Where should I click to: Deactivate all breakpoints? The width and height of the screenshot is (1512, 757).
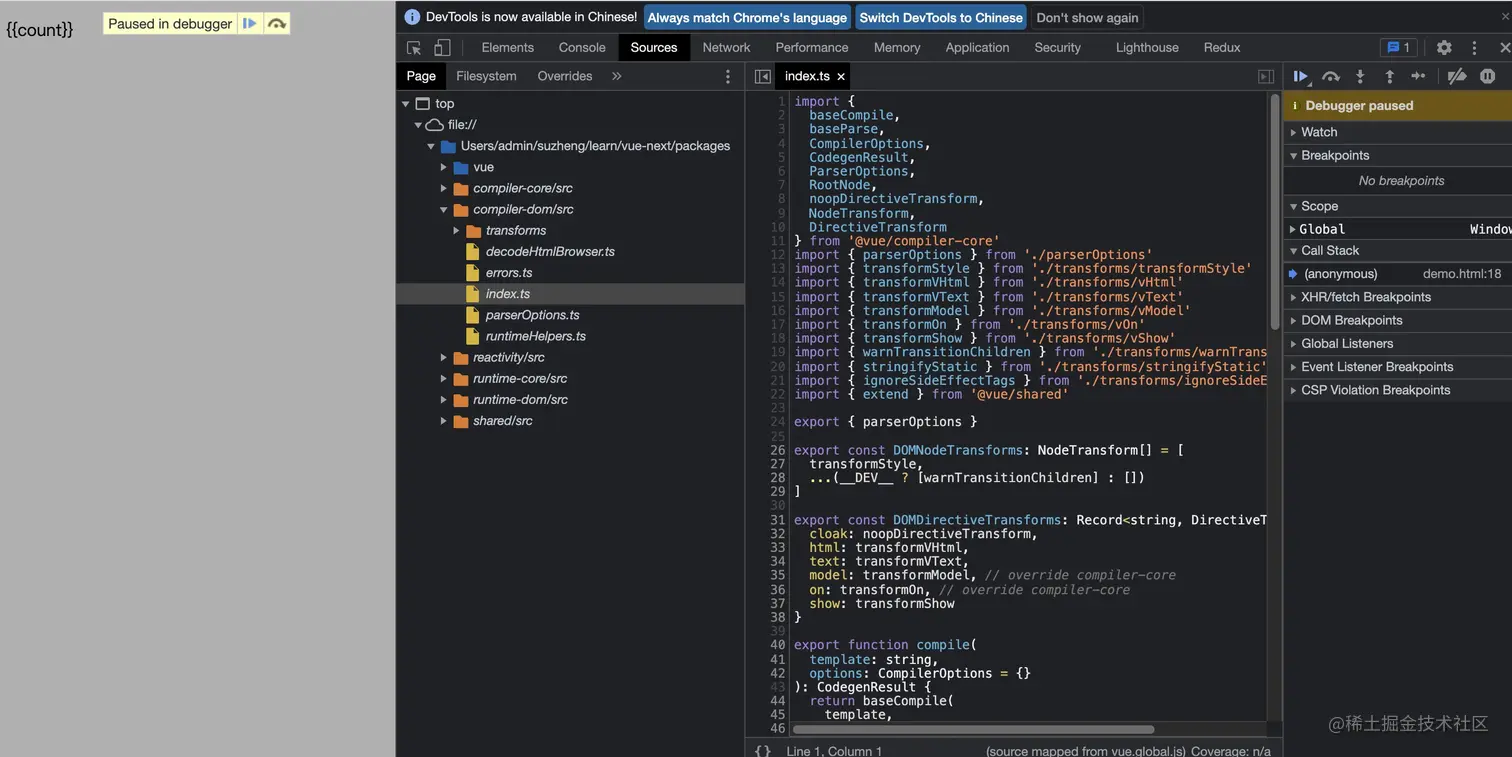click(1457, 76)
